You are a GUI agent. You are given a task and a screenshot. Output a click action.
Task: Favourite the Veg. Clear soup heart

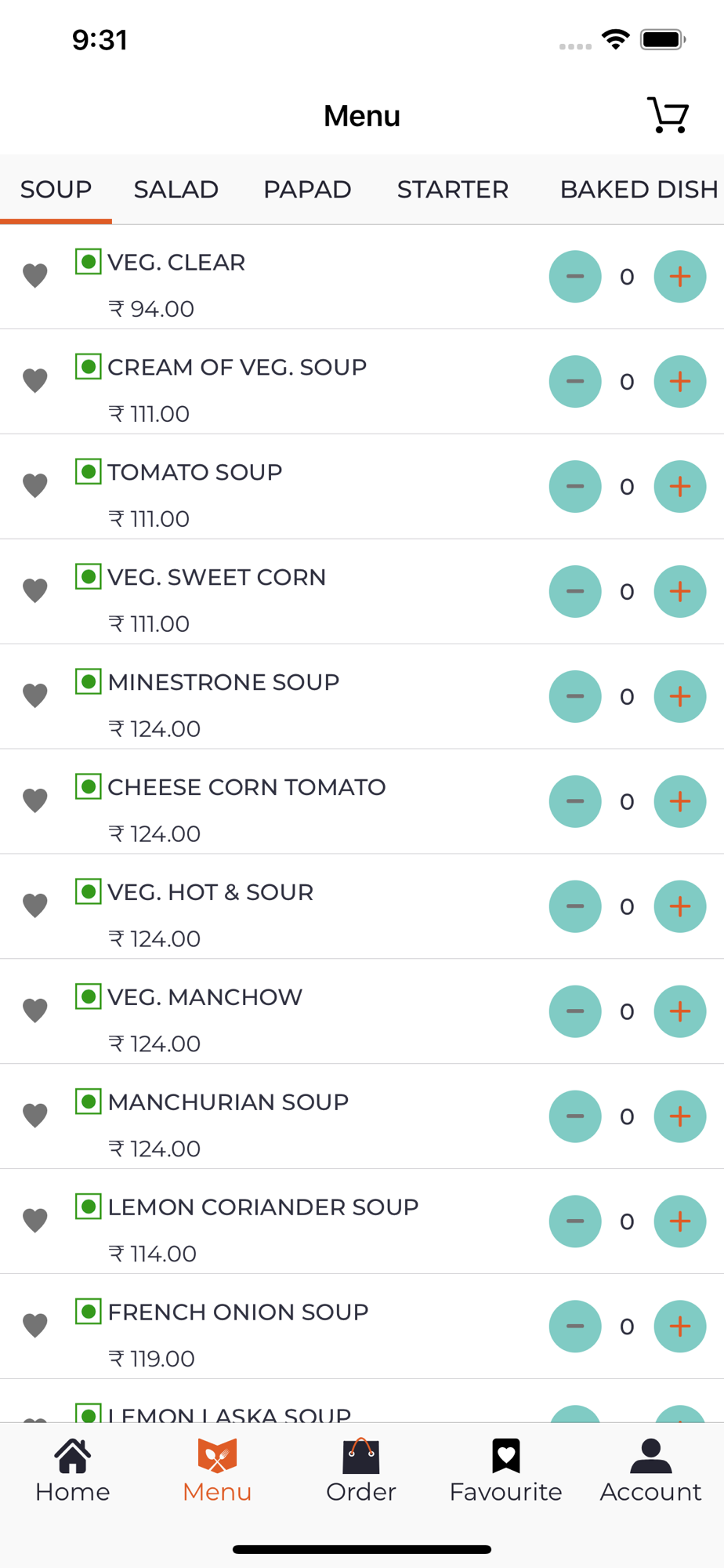[x=35, y=276]
